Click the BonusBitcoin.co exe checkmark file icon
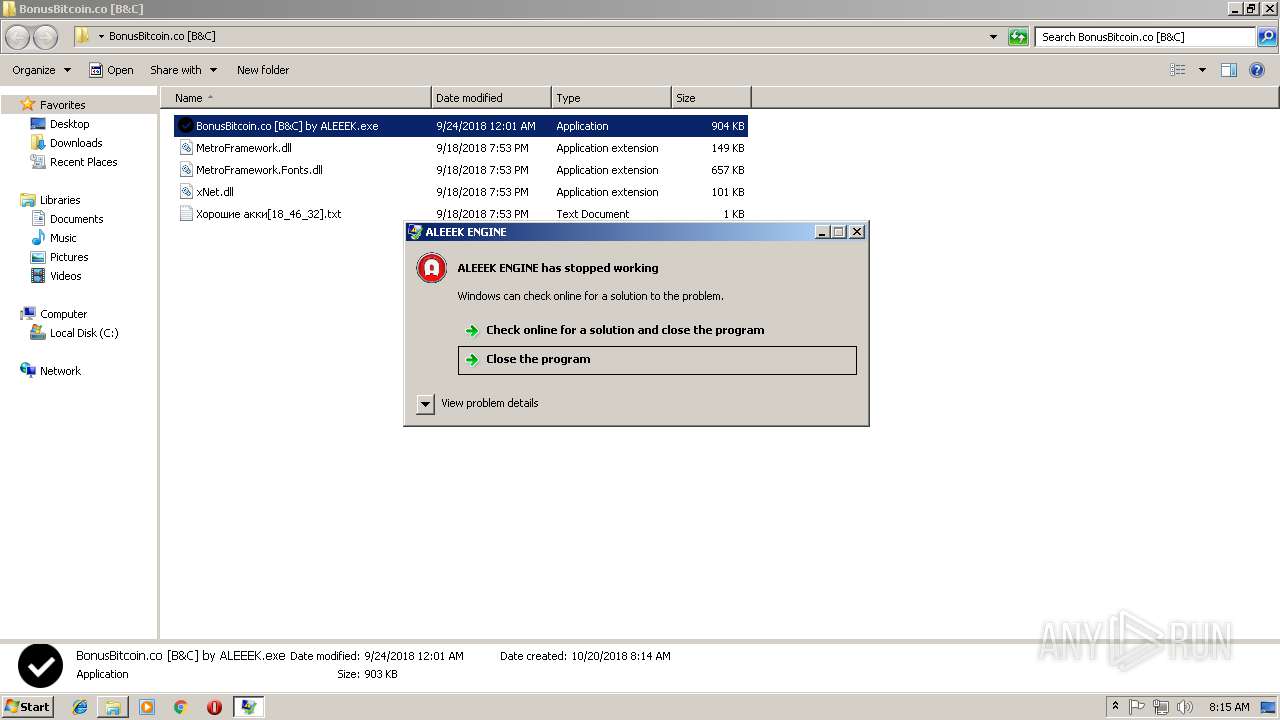Image resolution: width=1280 pixels, height=720 pixels. pos(185,126)
